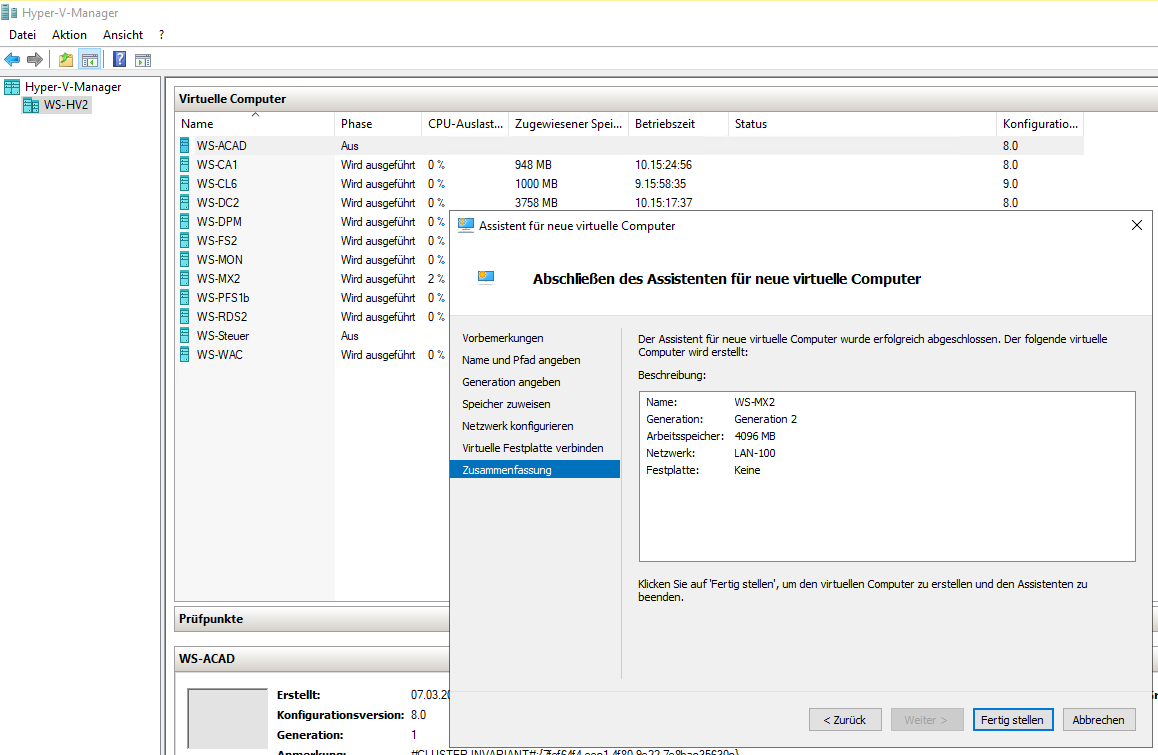Go to Virtuelle Festplatte verbinden step

(x=532, y=448)
